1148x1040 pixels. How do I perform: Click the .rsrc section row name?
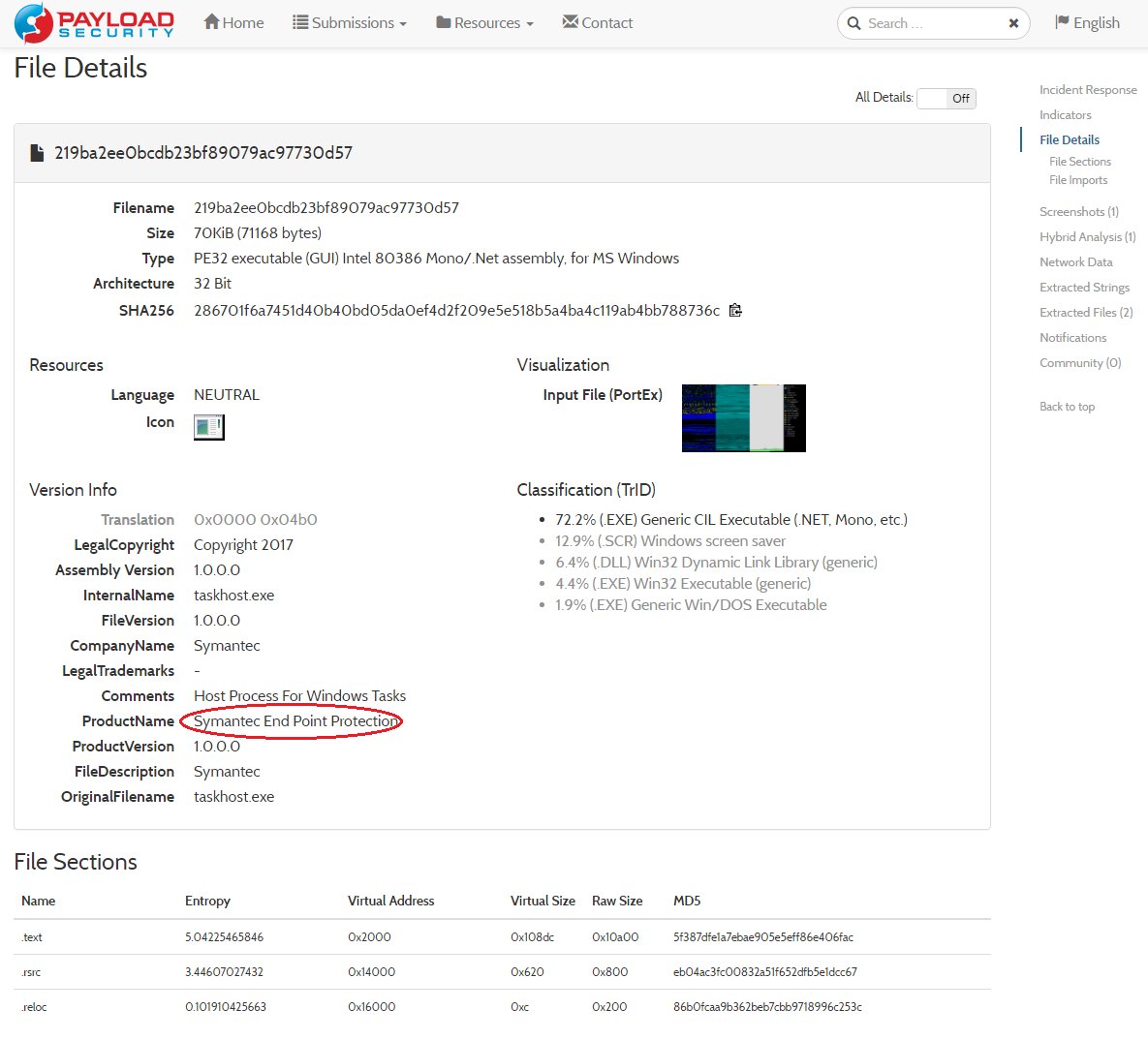coord(31,972)
